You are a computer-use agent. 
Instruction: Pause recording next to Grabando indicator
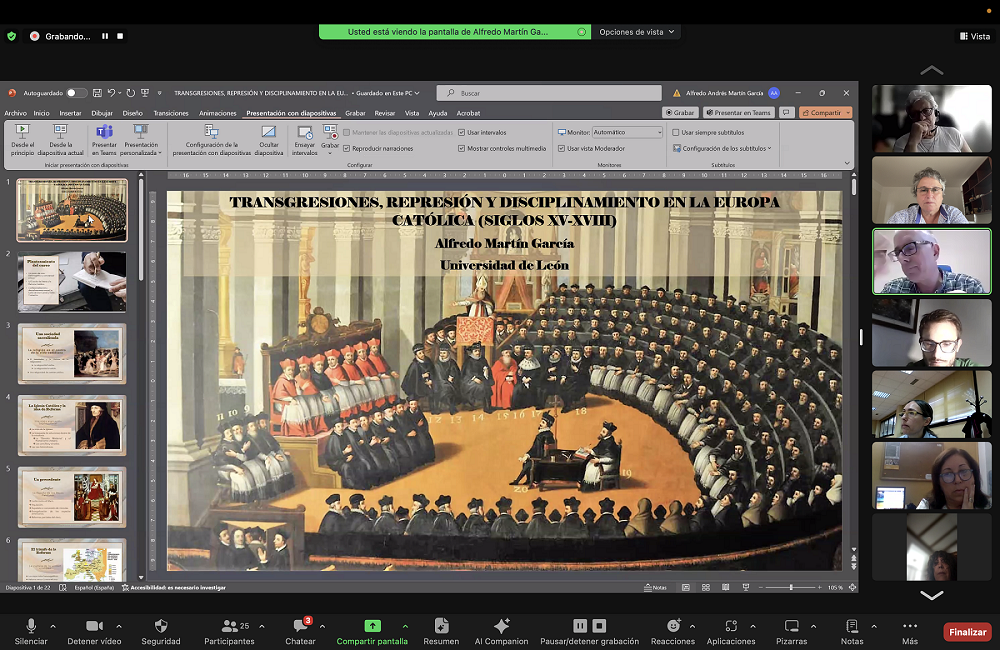pyautogui.click(x=105, y=36)
